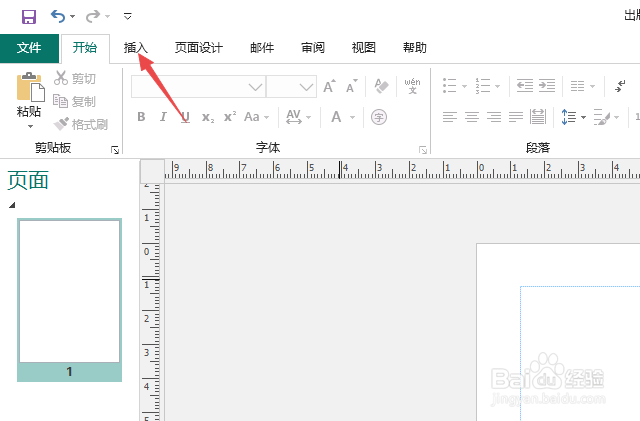Toggle Subscript formatting

(x=208, y=118)
